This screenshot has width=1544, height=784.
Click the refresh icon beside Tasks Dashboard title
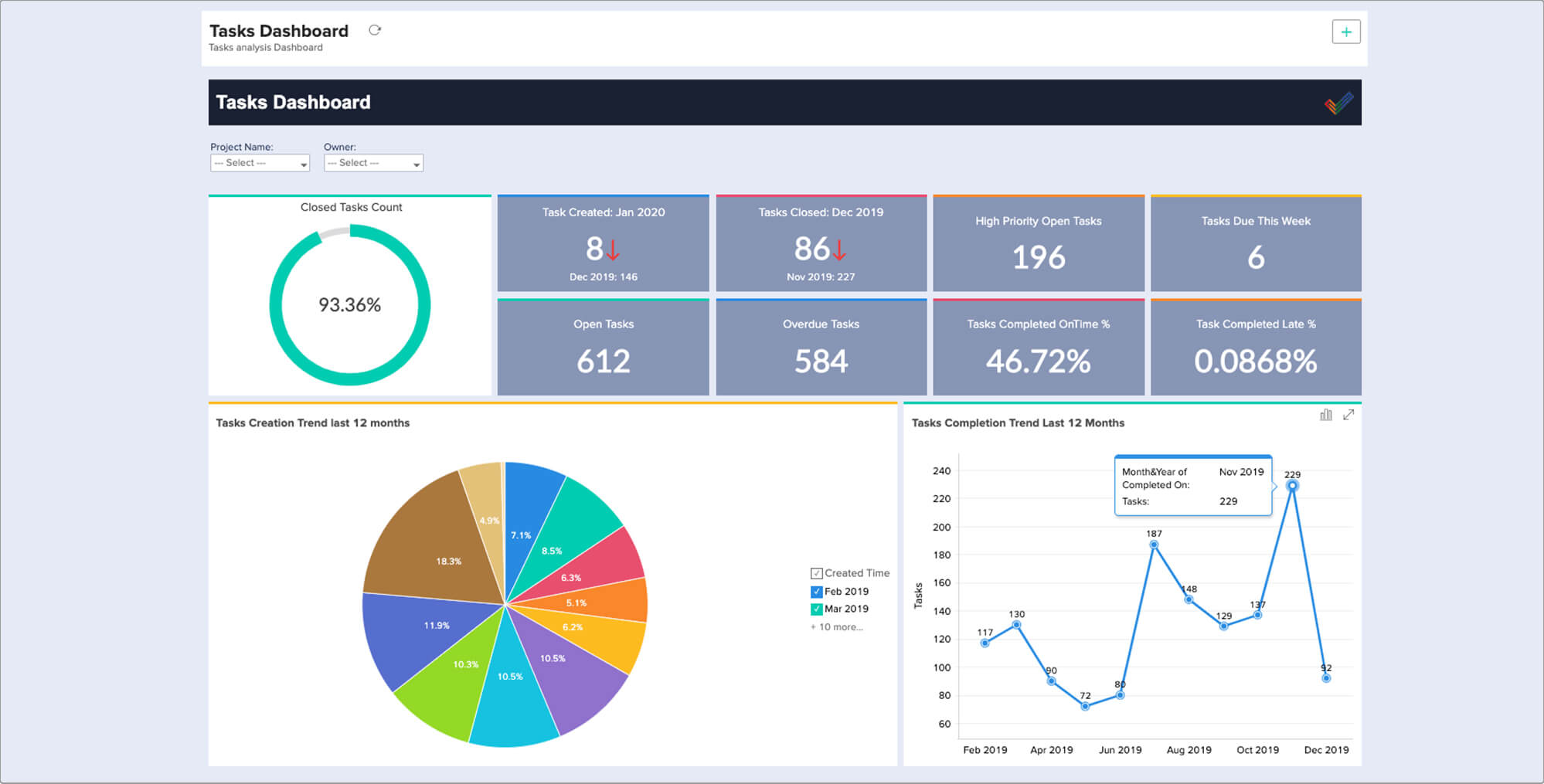tap(375, 30)
